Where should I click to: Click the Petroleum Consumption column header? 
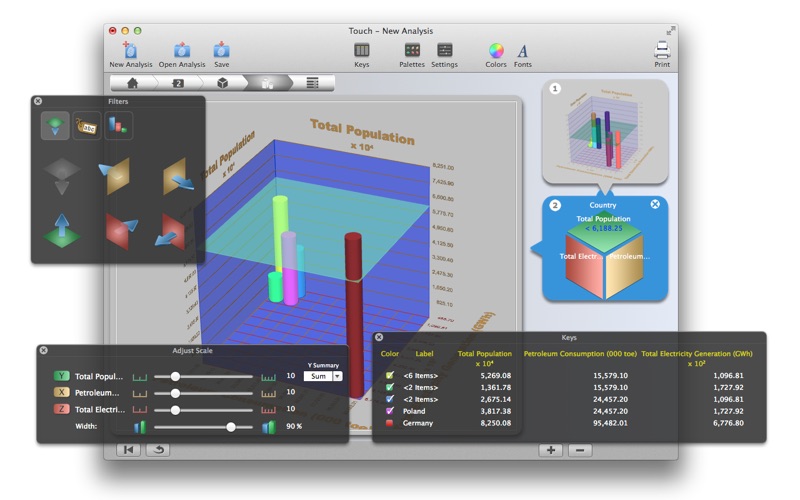580,354
